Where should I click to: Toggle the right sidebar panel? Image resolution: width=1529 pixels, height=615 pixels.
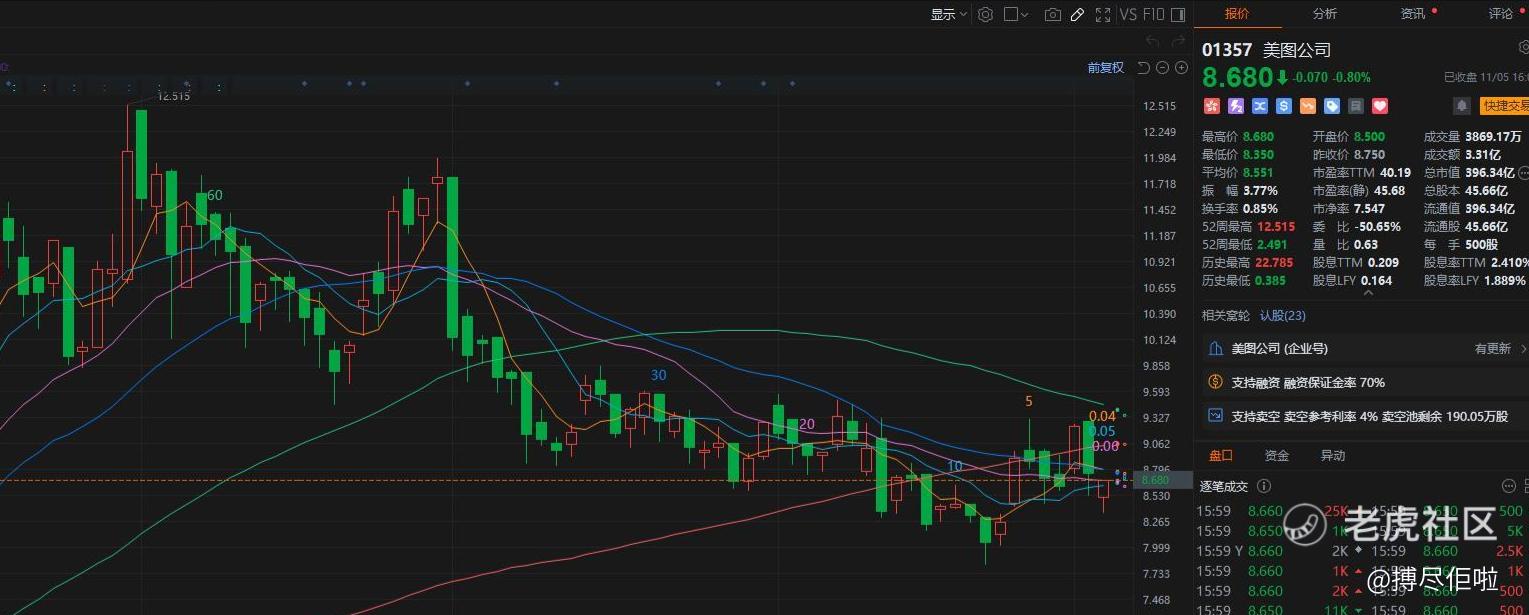coord(1177,14)
